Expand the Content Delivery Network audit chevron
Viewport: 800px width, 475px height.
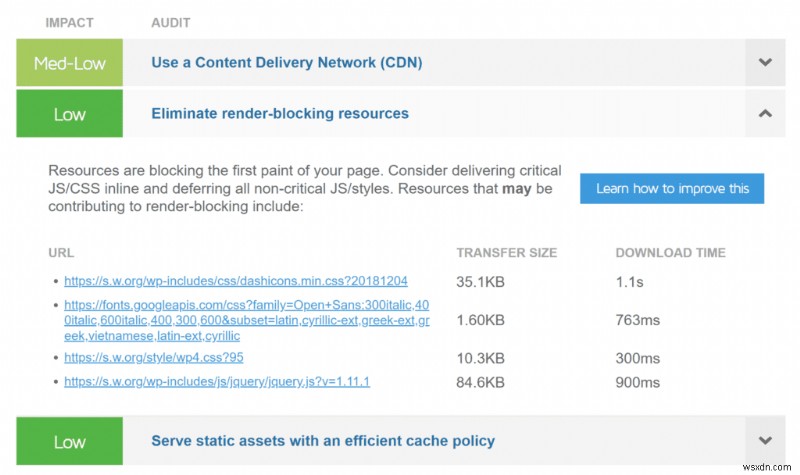(765, 62)
